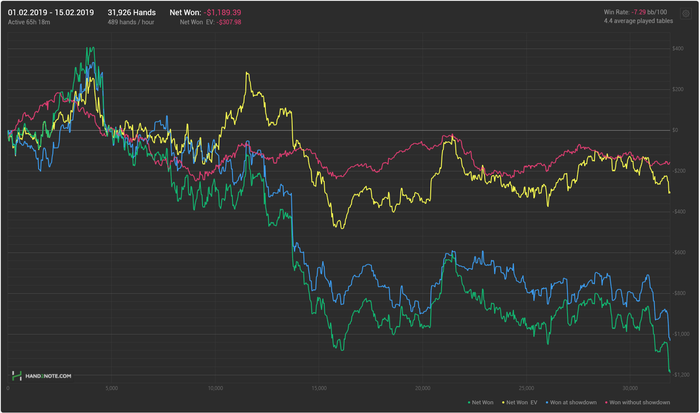This screenshot has height=413, width=700.
Task: Toggle the Net Won legend series
Action: 481,402
